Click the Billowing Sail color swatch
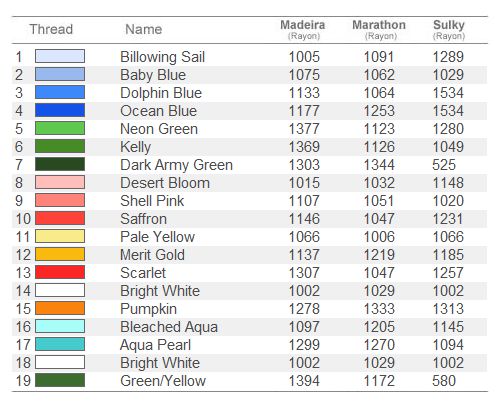 (x=60, y=56)
